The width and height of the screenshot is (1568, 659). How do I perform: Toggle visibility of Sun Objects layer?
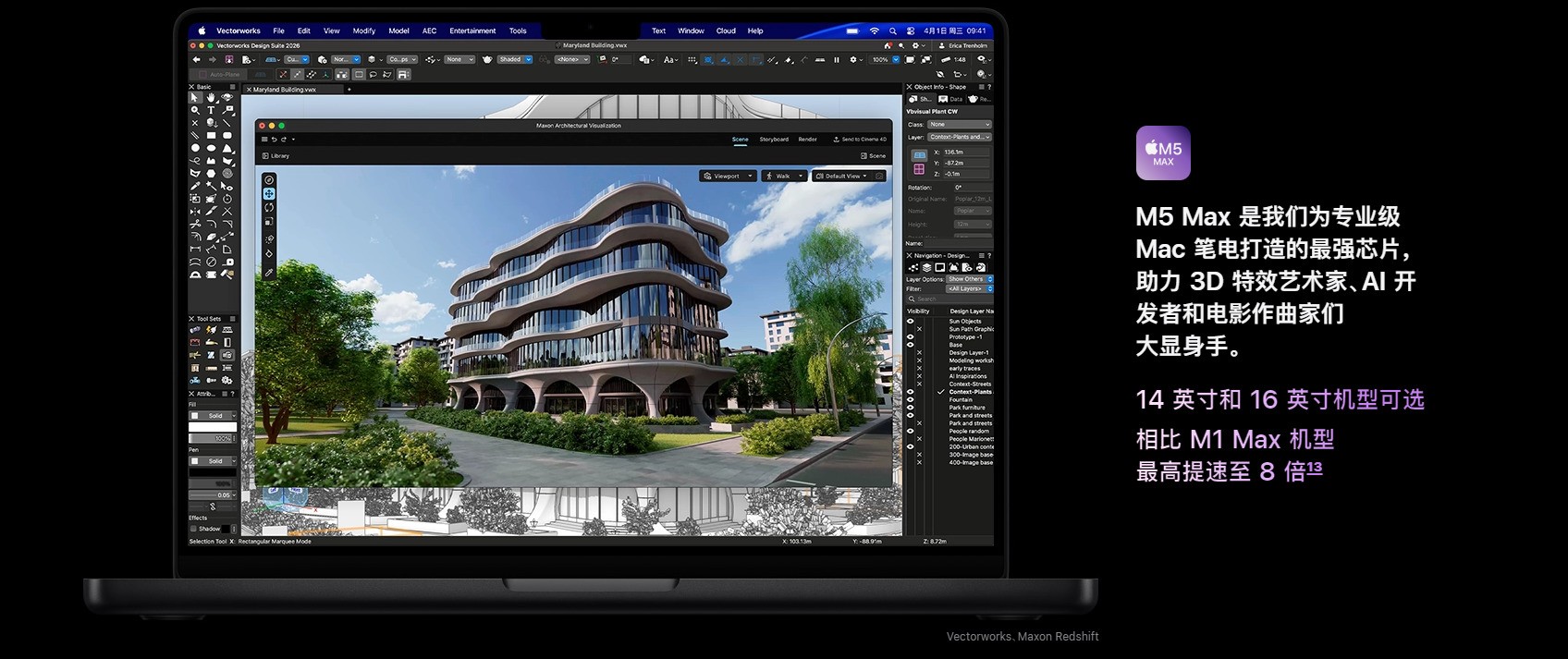click(910, 321)
